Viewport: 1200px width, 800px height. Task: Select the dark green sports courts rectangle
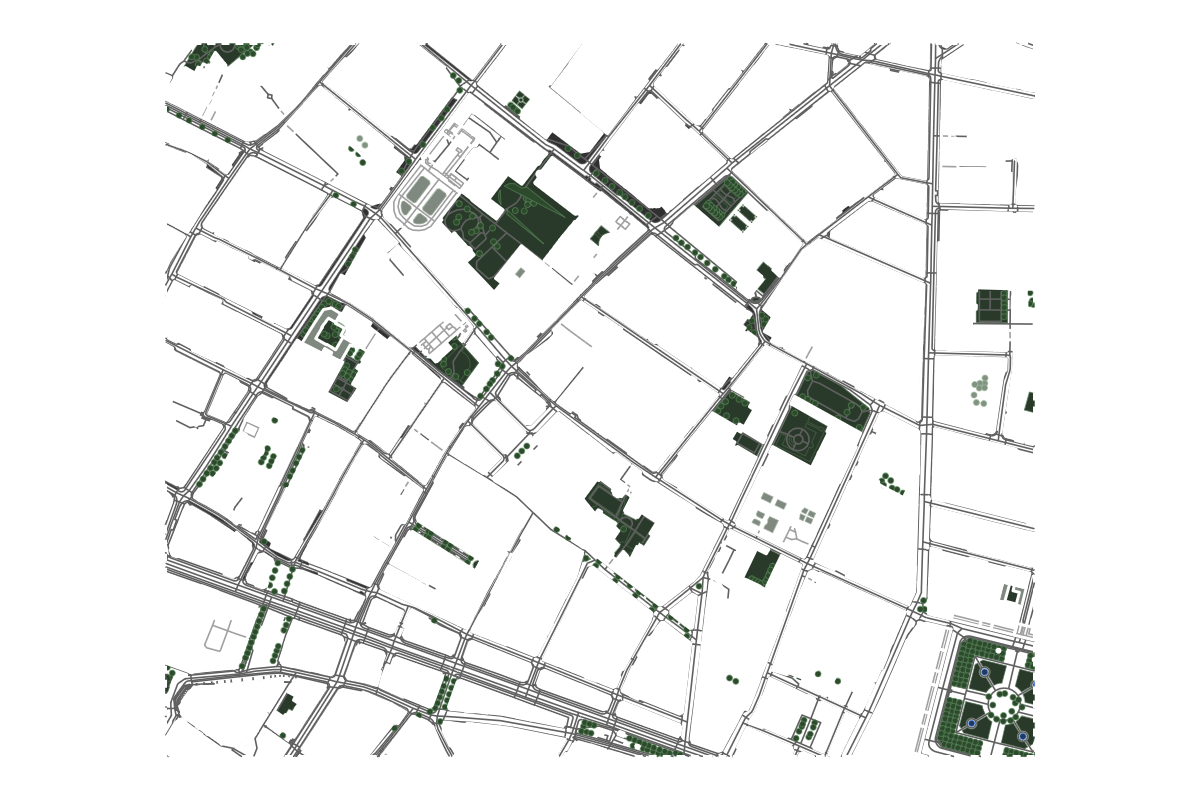point(992,306)
